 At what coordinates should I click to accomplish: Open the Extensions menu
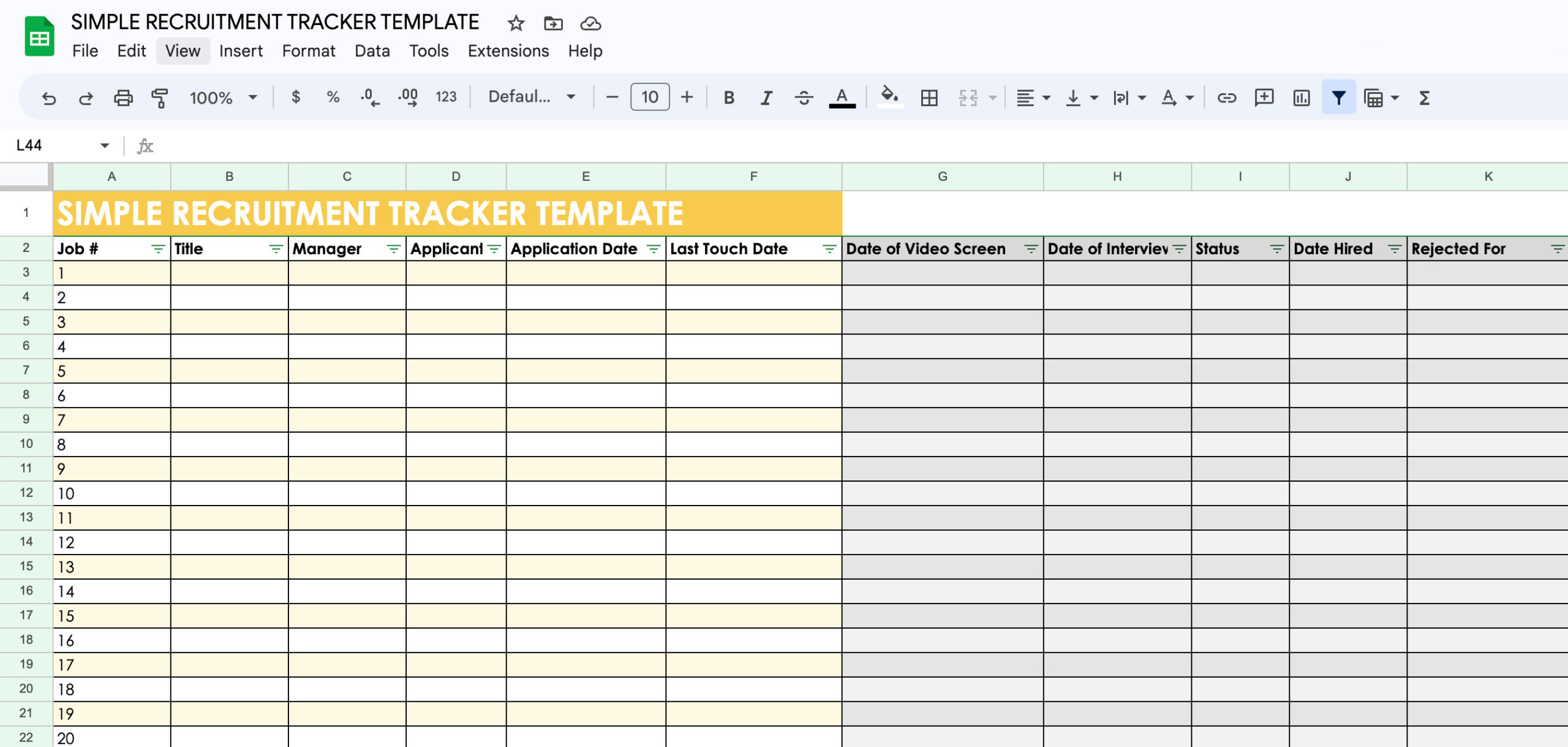click(x=508, y=51)
